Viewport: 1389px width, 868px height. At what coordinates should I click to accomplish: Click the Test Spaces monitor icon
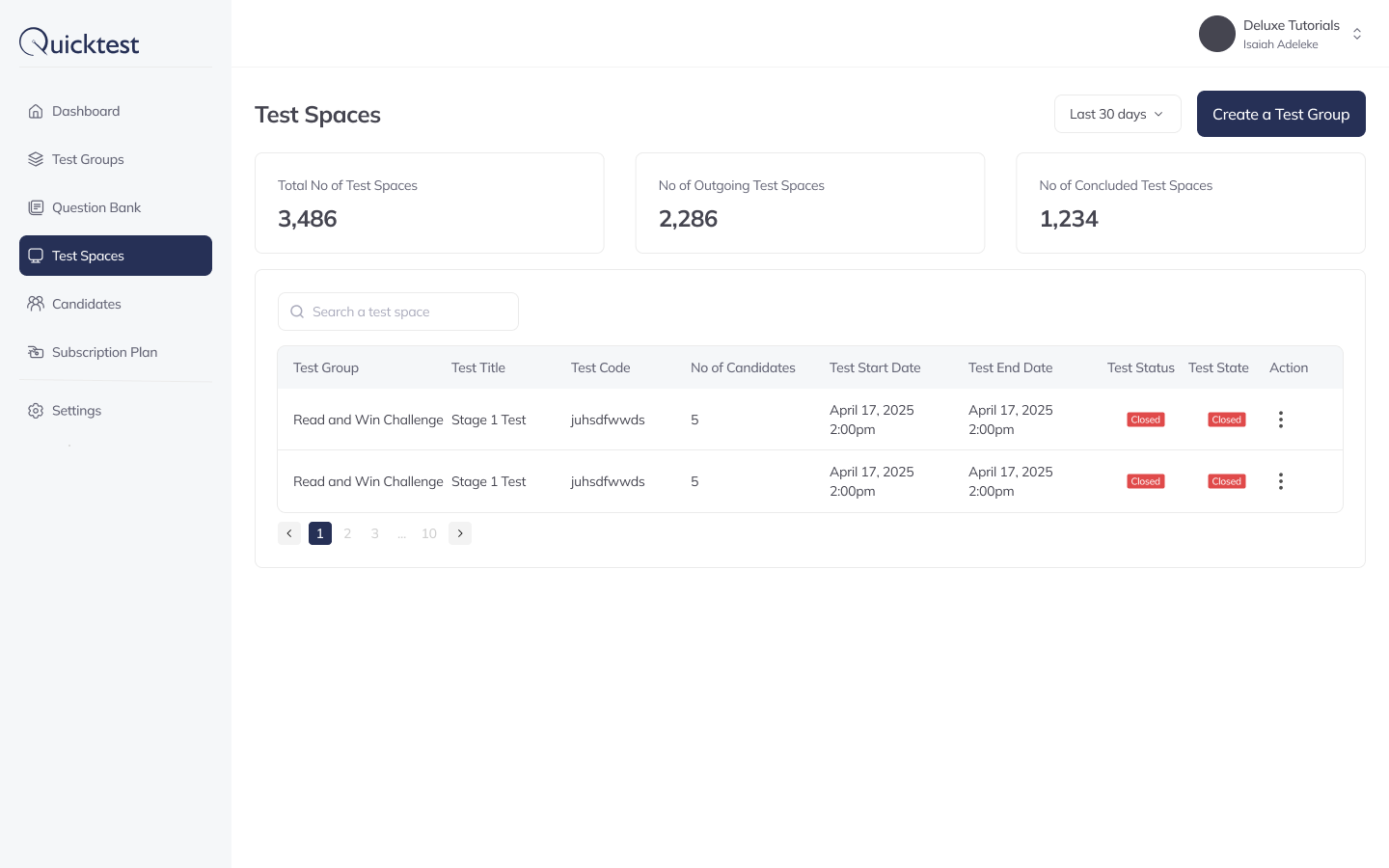pos(36,256)
